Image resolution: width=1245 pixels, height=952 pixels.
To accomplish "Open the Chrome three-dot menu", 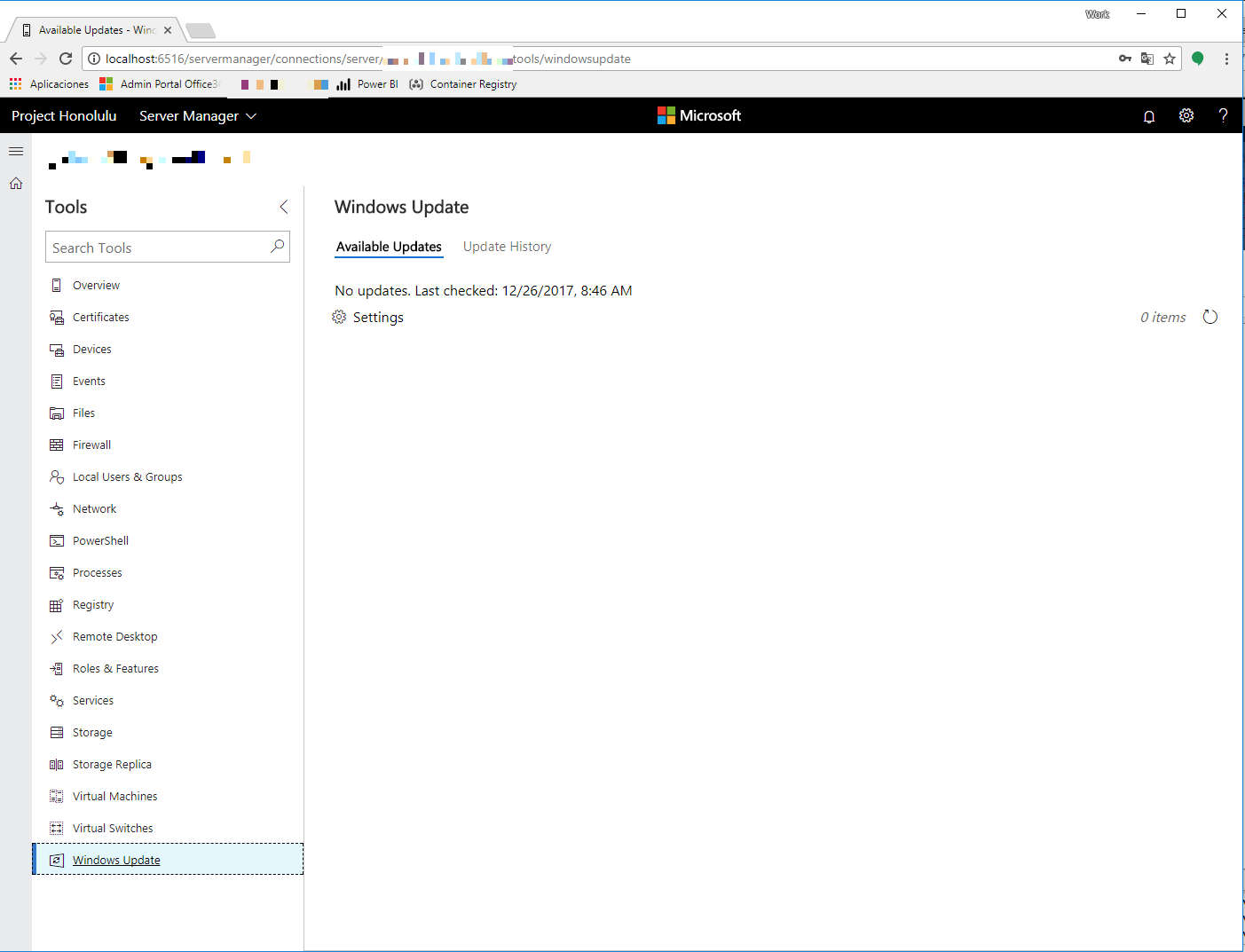I will tap(1226, 59).
